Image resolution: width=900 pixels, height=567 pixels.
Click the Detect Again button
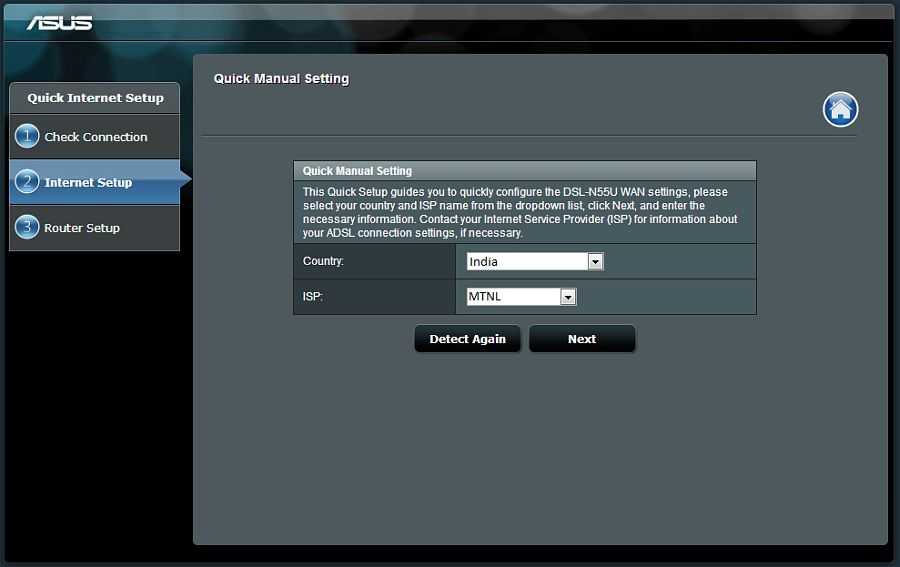click(467, 339)
